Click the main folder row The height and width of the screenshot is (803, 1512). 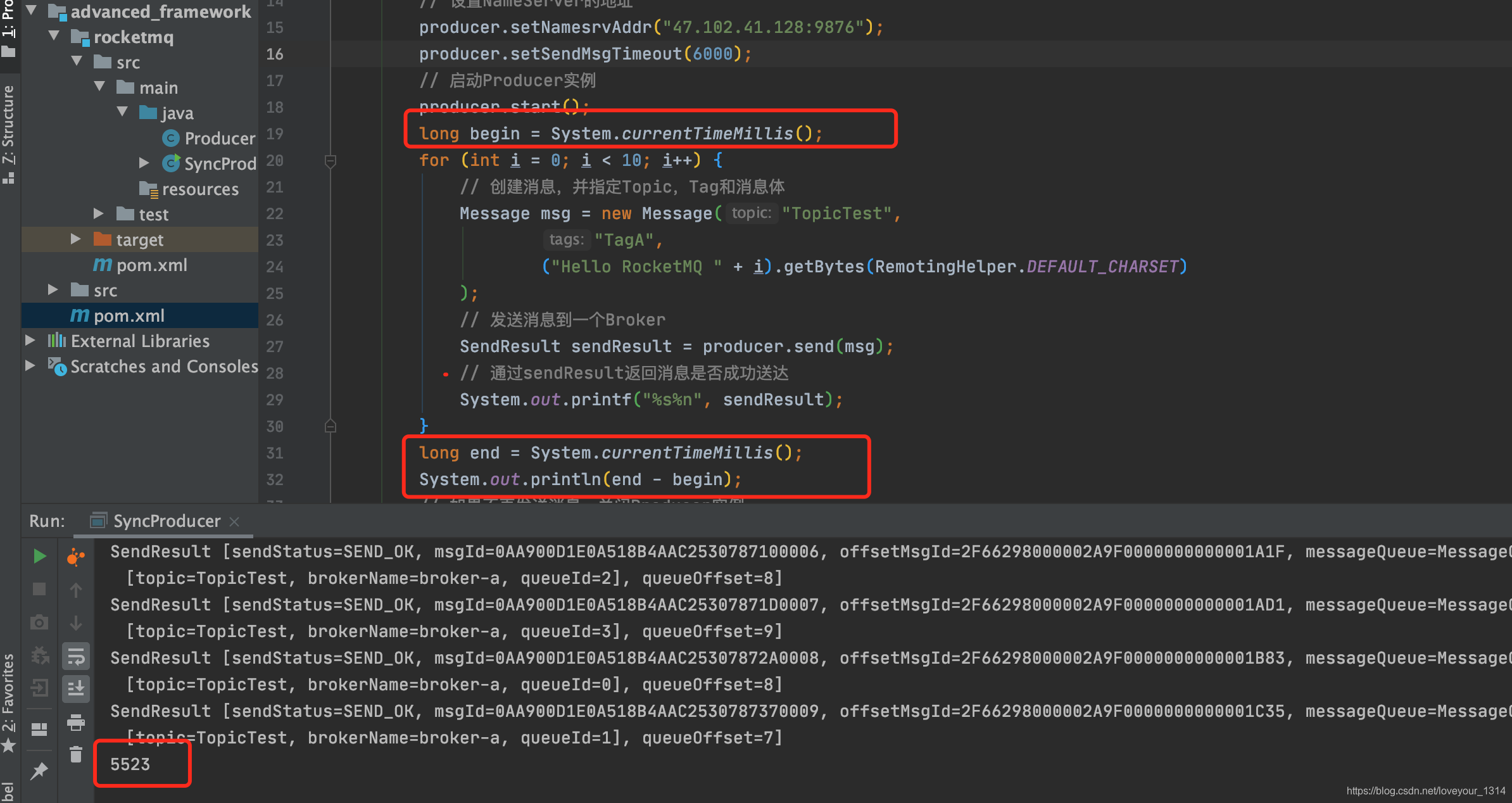140,87
